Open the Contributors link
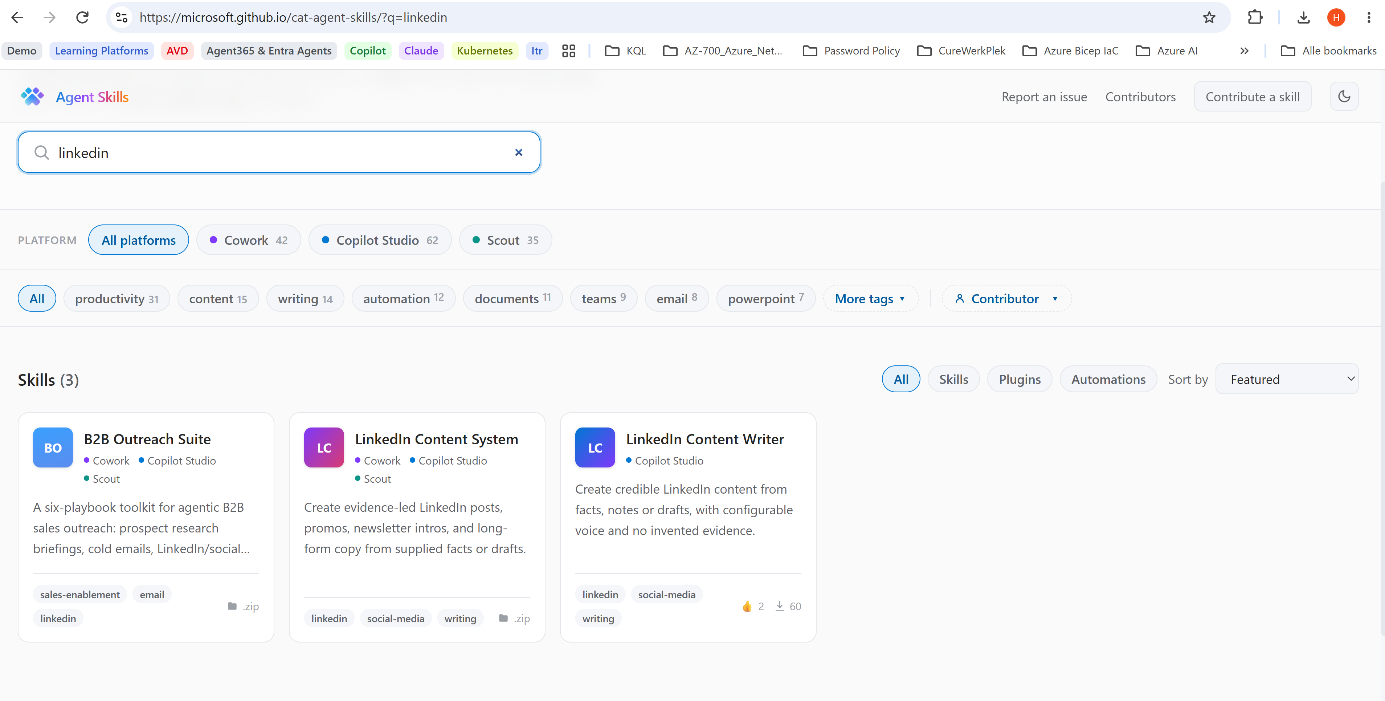Viewport: 1385px width, 701px height. click(x=1140, y=97)
